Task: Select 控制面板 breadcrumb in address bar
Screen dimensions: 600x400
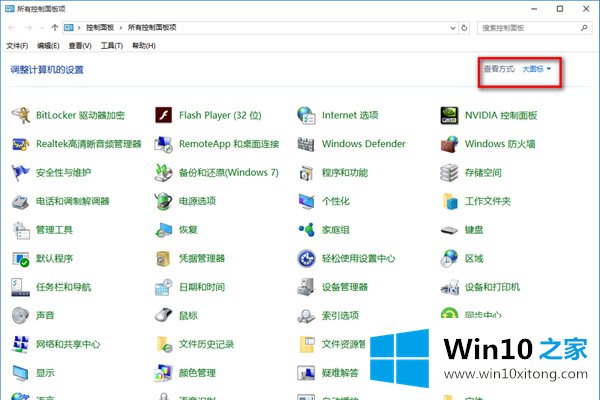Action: point(100,28)
